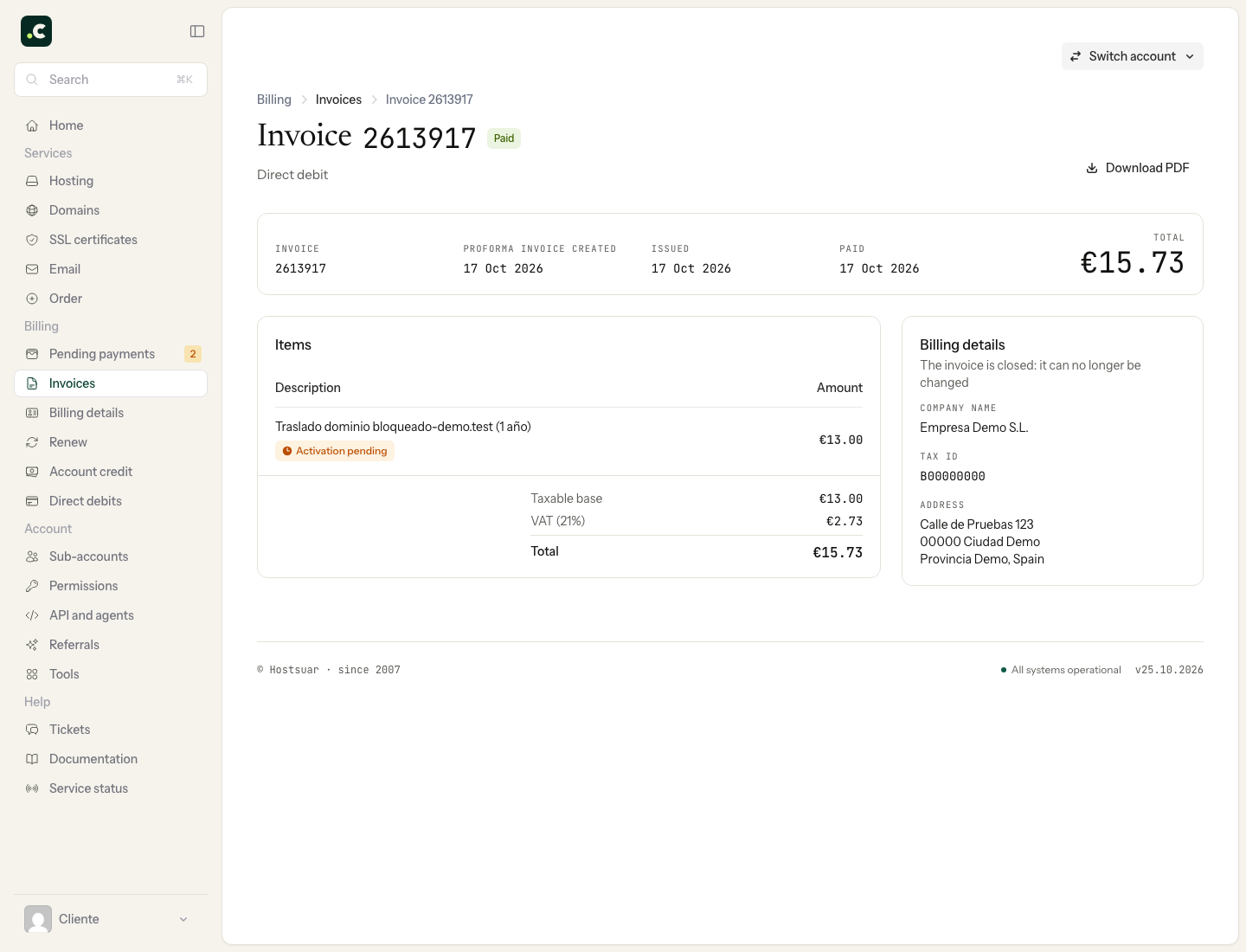Image resolution: width=1246 pixels, height=952 pixels.
Task: Click the total amount €15.73 in header
Action: pos(1133,263)
